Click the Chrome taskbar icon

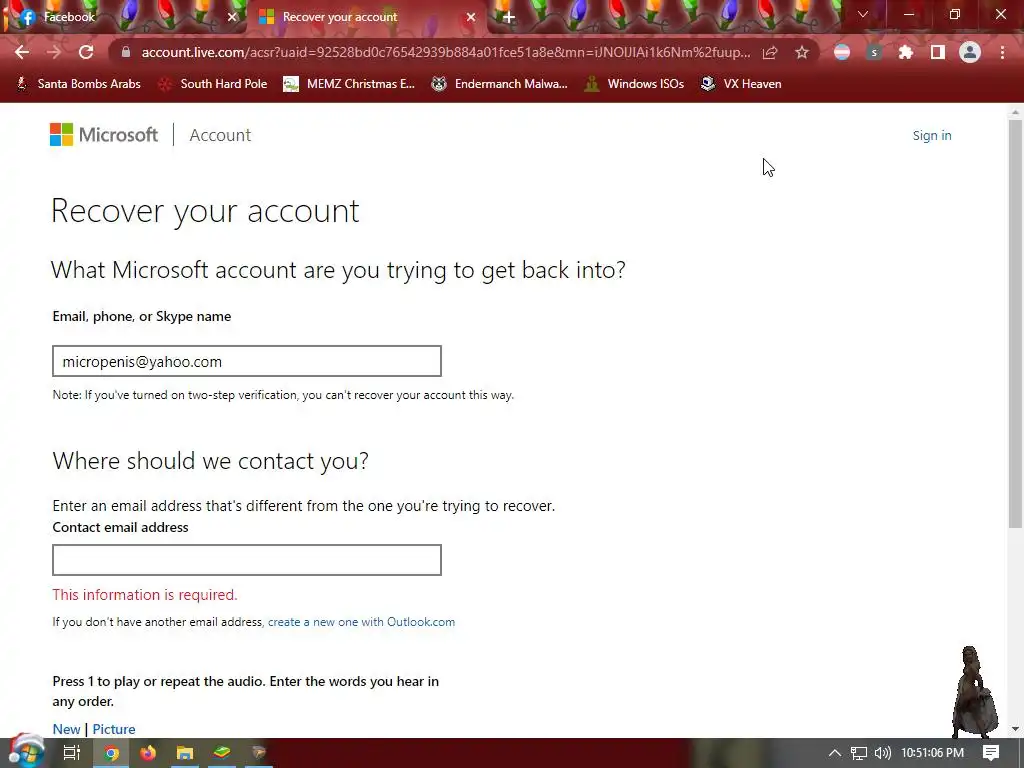[112, 753]
